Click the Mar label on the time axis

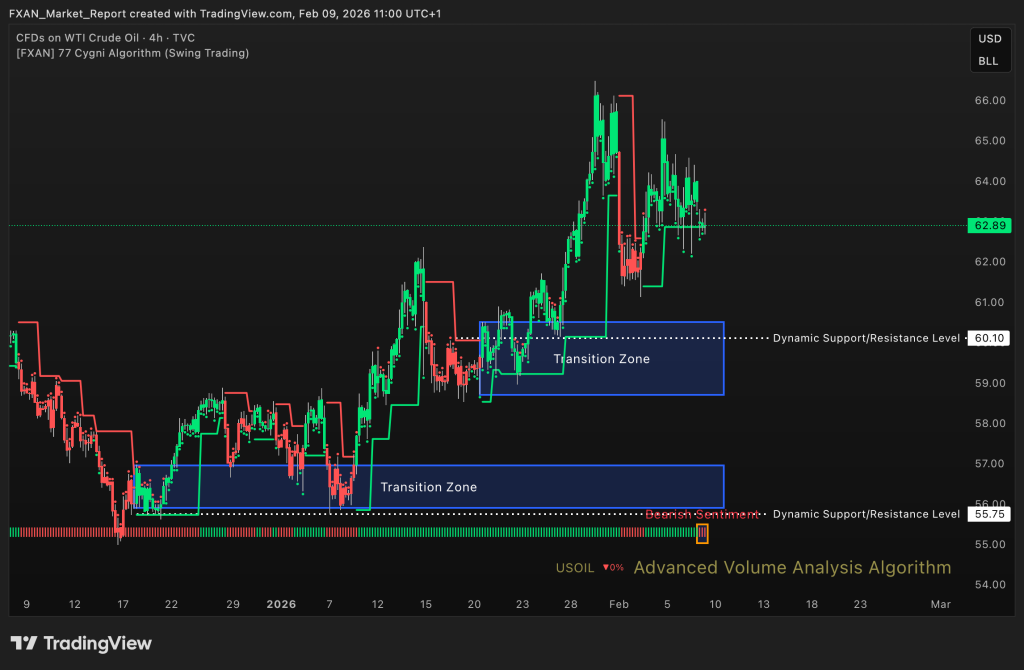coord(940,605)
